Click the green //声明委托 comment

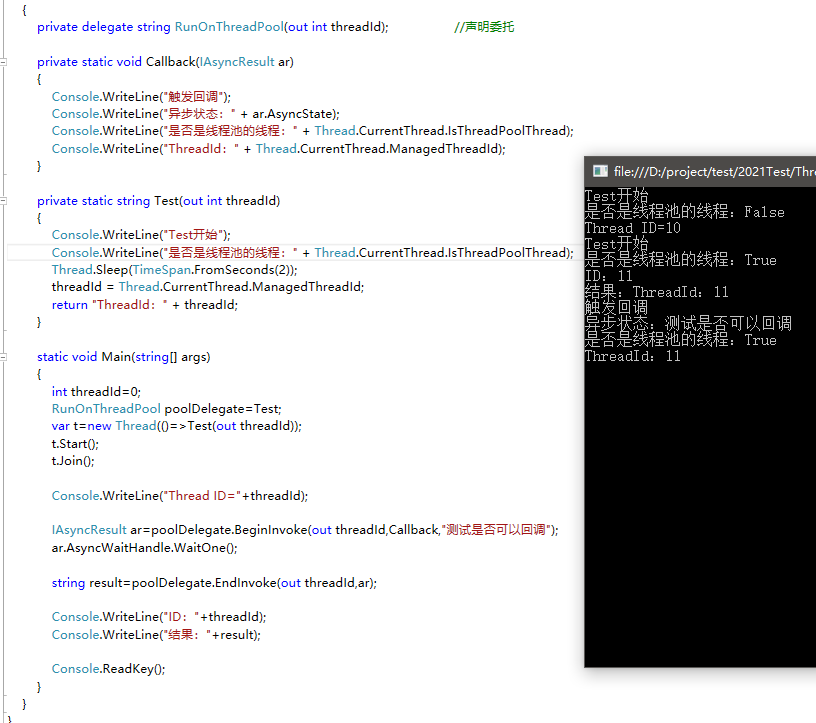484,27
